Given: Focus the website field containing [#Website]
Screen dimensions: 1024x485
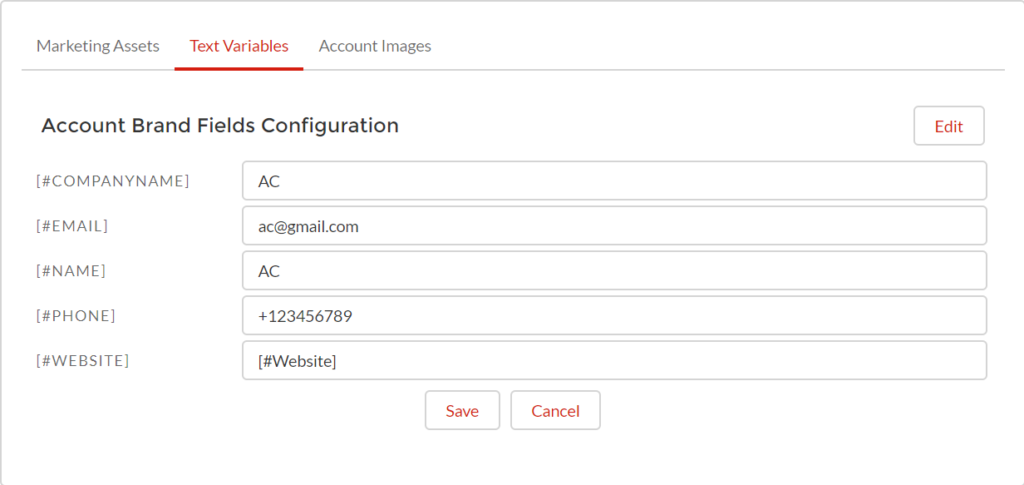Looking at the screenshot, I should (x=614, y=360).
